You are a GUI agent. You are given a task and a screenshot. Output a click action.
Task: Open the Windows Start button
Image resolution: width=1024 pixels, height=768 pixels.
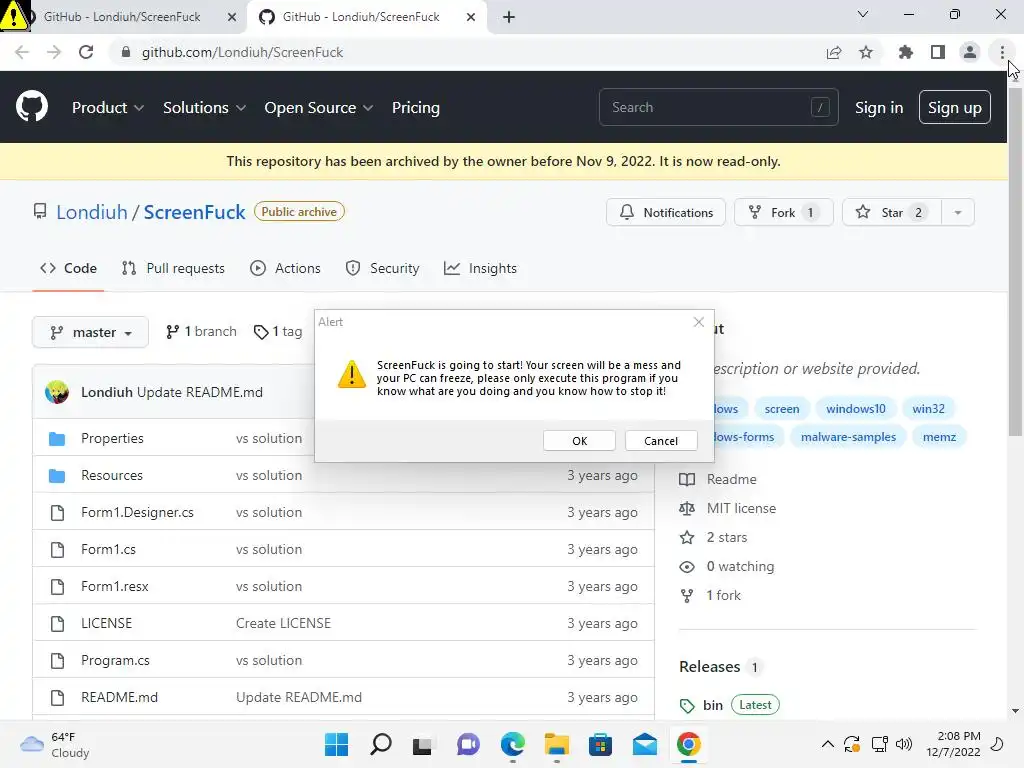coord(336,744)
